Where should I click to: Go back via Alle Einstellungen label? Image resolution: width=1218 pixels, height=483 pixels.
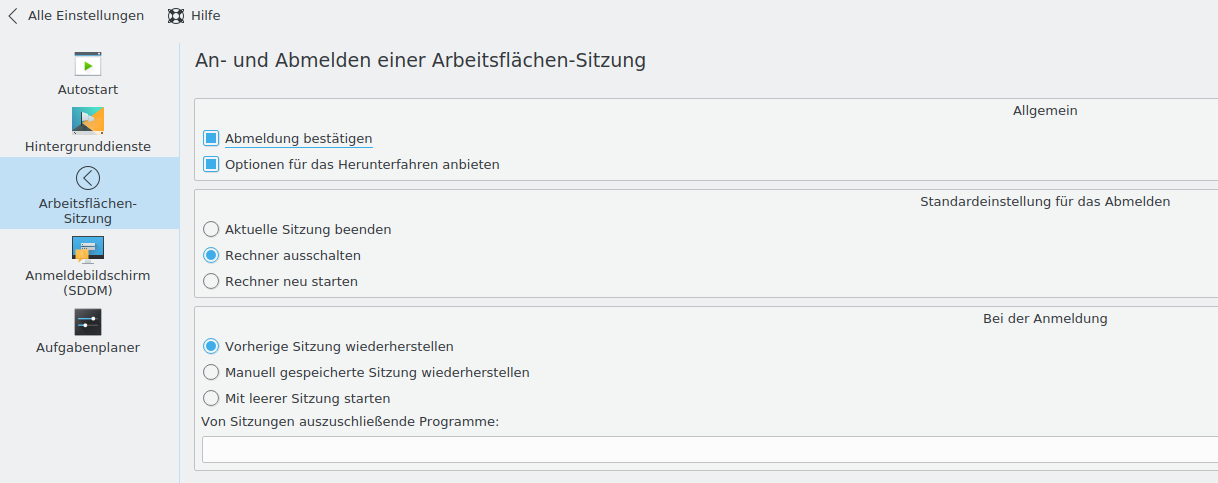click(x=86, y=16)
